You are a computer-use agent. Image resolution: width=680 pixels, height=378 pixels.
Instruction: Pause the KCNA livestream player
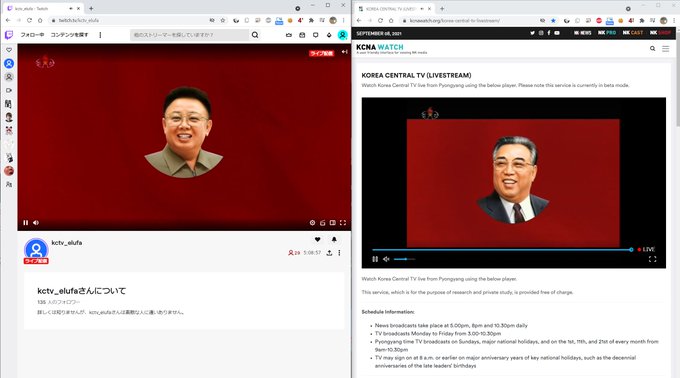tap(375, 259)
